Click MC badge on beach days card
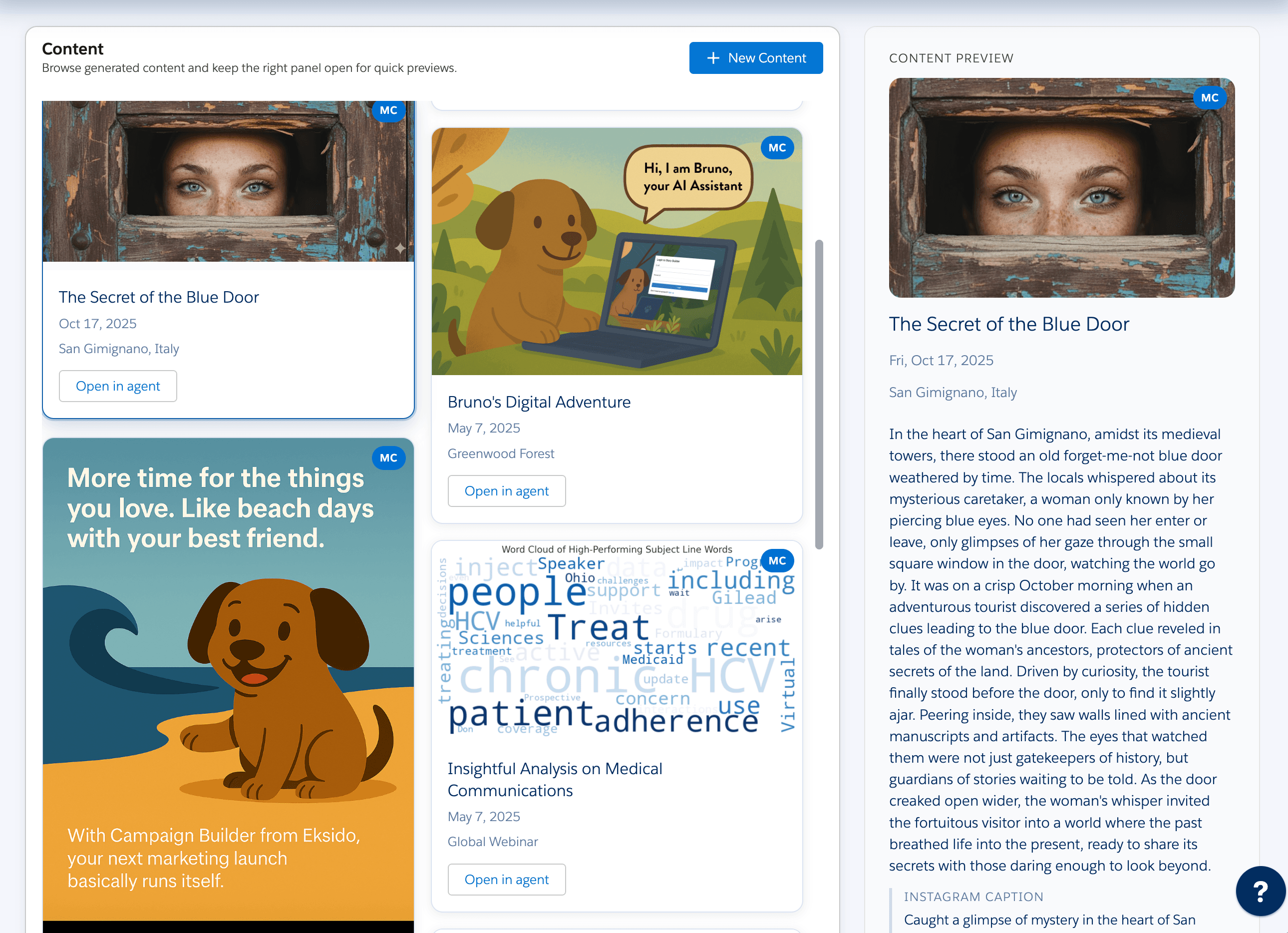 388,458
